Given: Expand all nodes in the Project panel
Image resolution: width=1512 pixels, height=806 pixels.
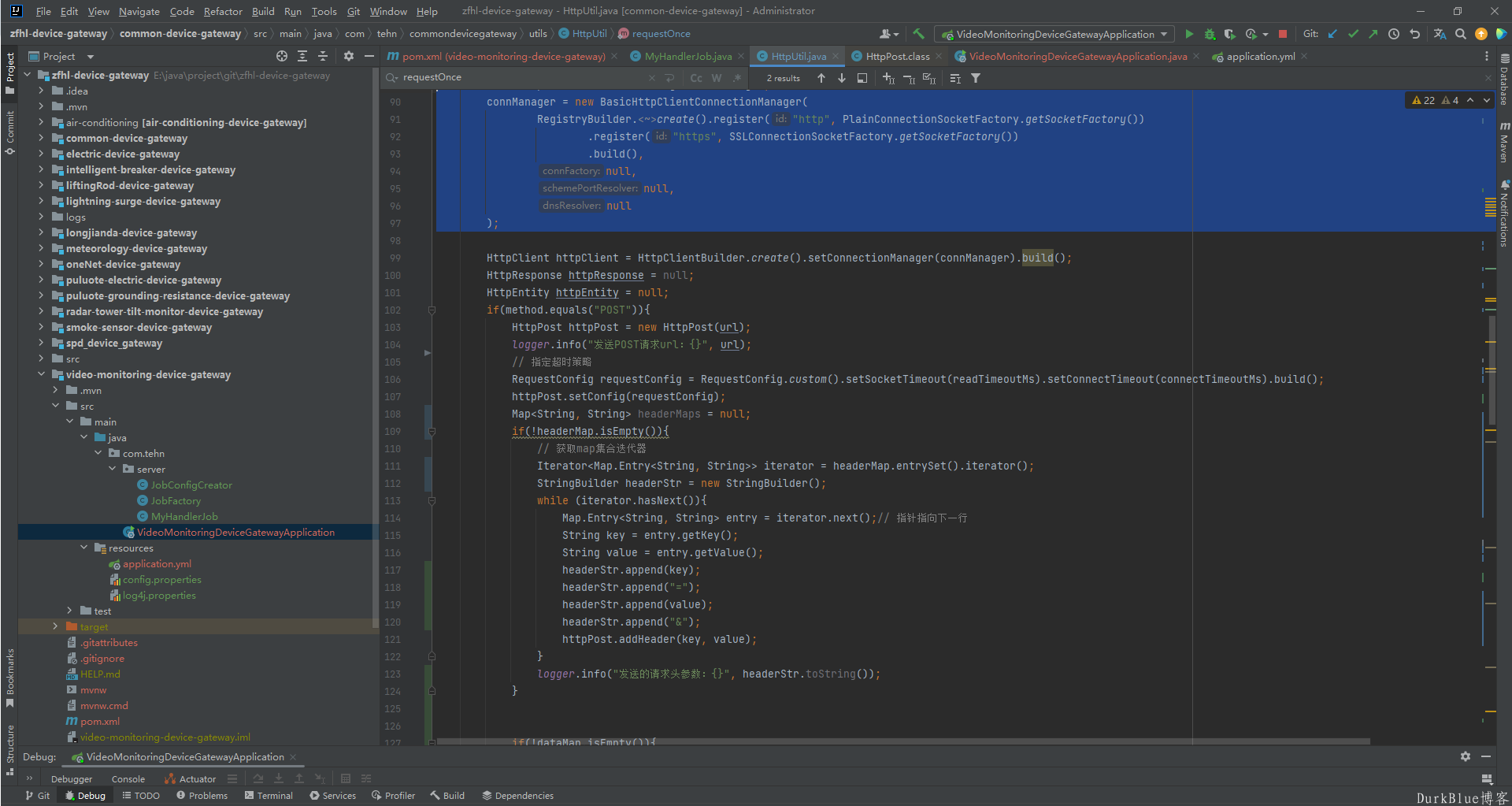Looking at the screenshot, I should pos(302,56).
